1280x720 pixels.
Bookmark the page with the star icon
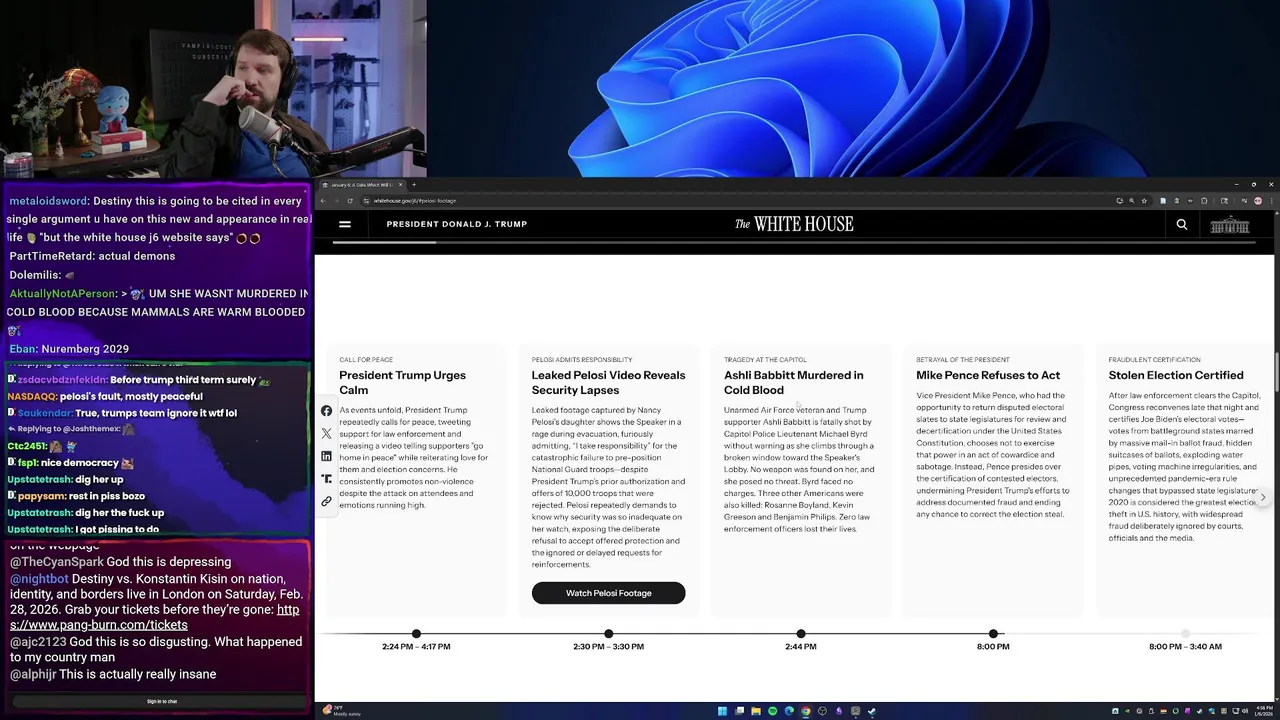(x=1144, y=200)
